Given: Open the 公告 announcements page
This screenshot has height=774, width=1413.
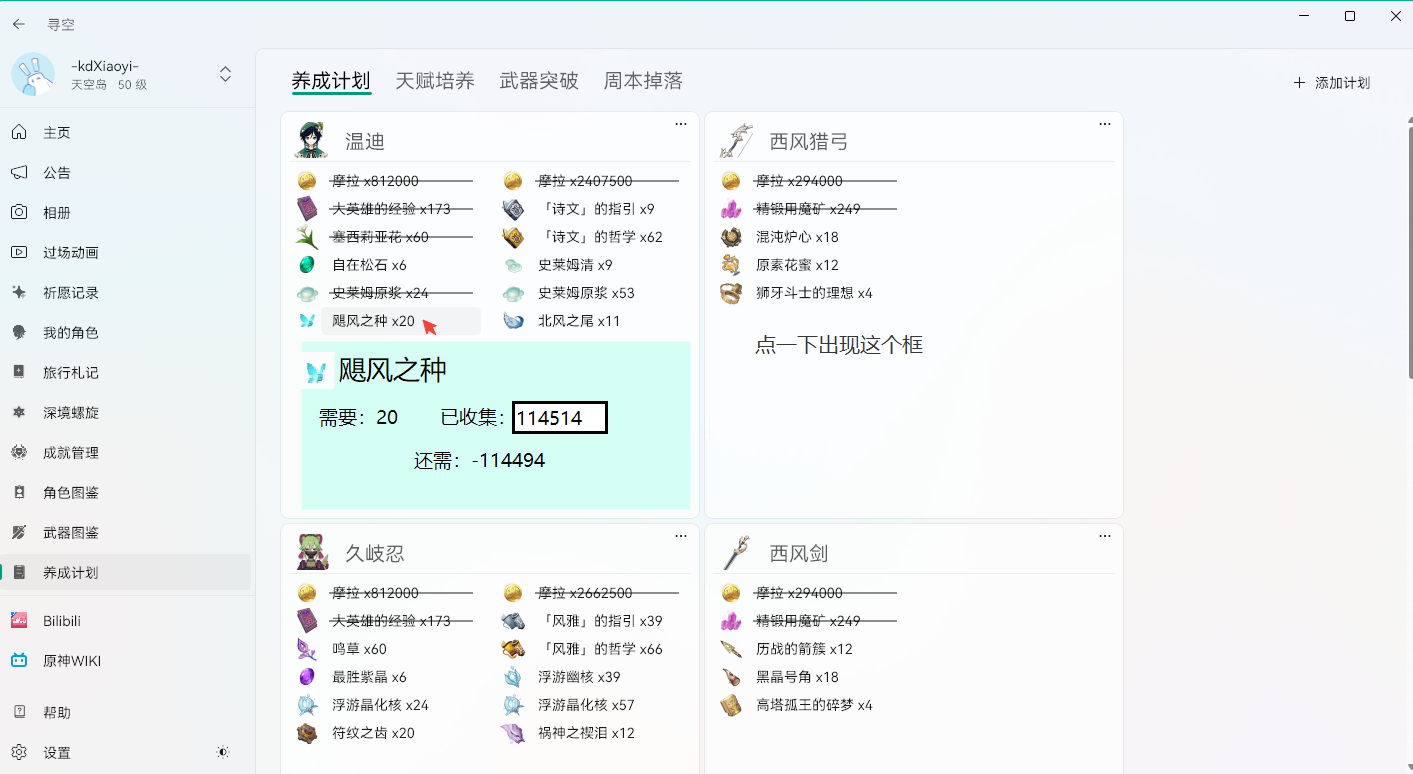Looking at the screenshot, I should pyautogui.click(x=126, y=173).
